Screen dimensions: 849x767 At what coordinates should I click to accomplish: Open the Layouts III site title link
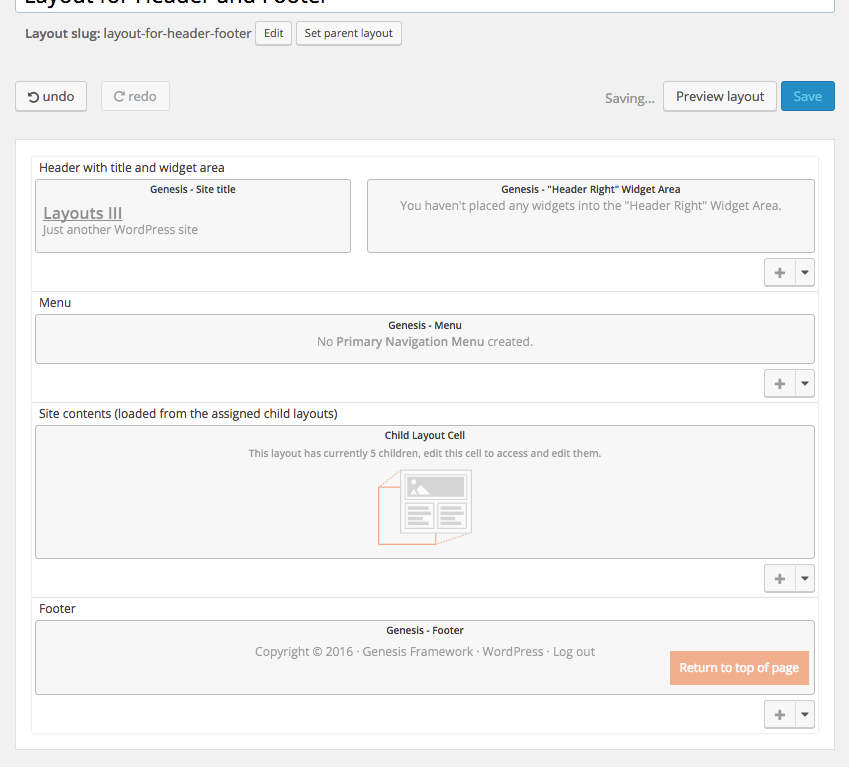click(x=82, y=213)
